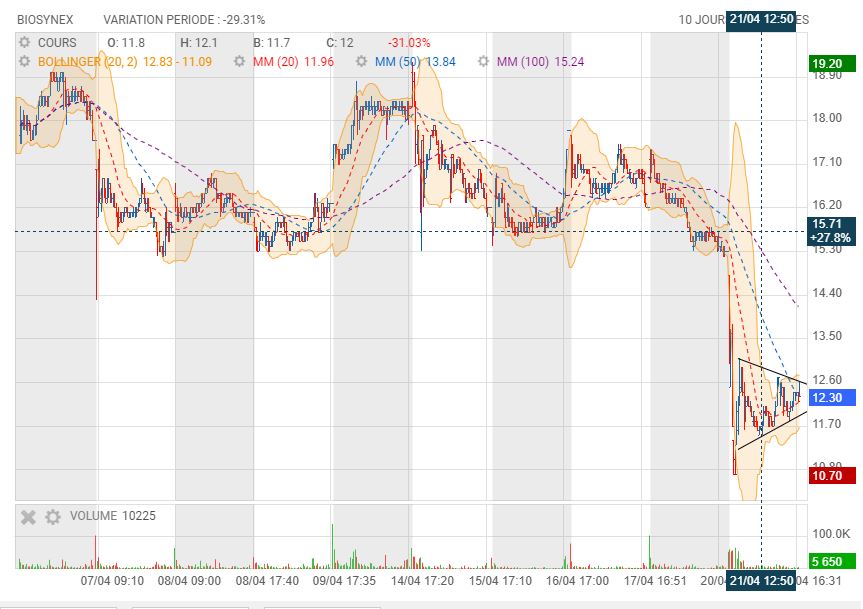The image size is (863, 609).
Task: Click the blue 12.30 current price tag
Action: (x=832, y=397)
